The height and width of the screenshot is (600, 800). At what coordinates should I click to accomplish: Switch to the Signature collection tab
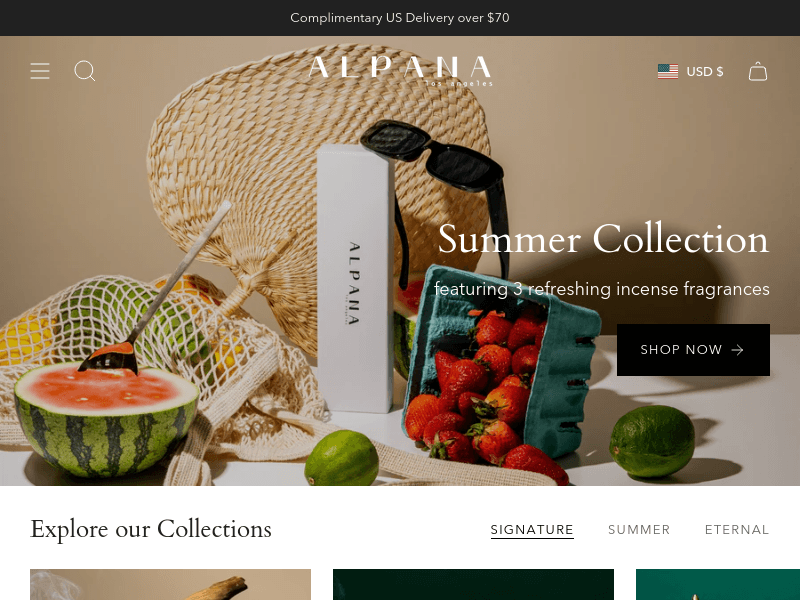coord(532,530)
